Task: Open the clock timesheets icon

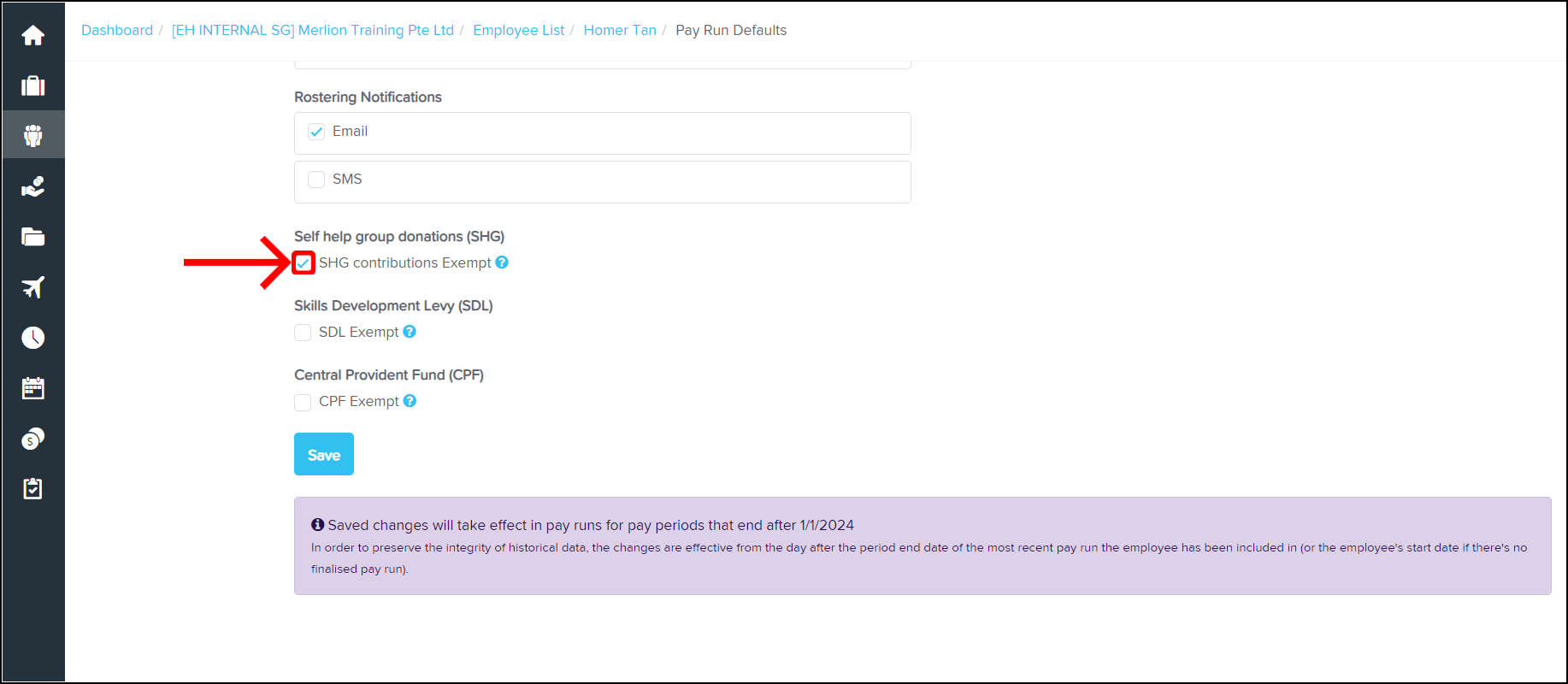Action: (x=32, y=338)
